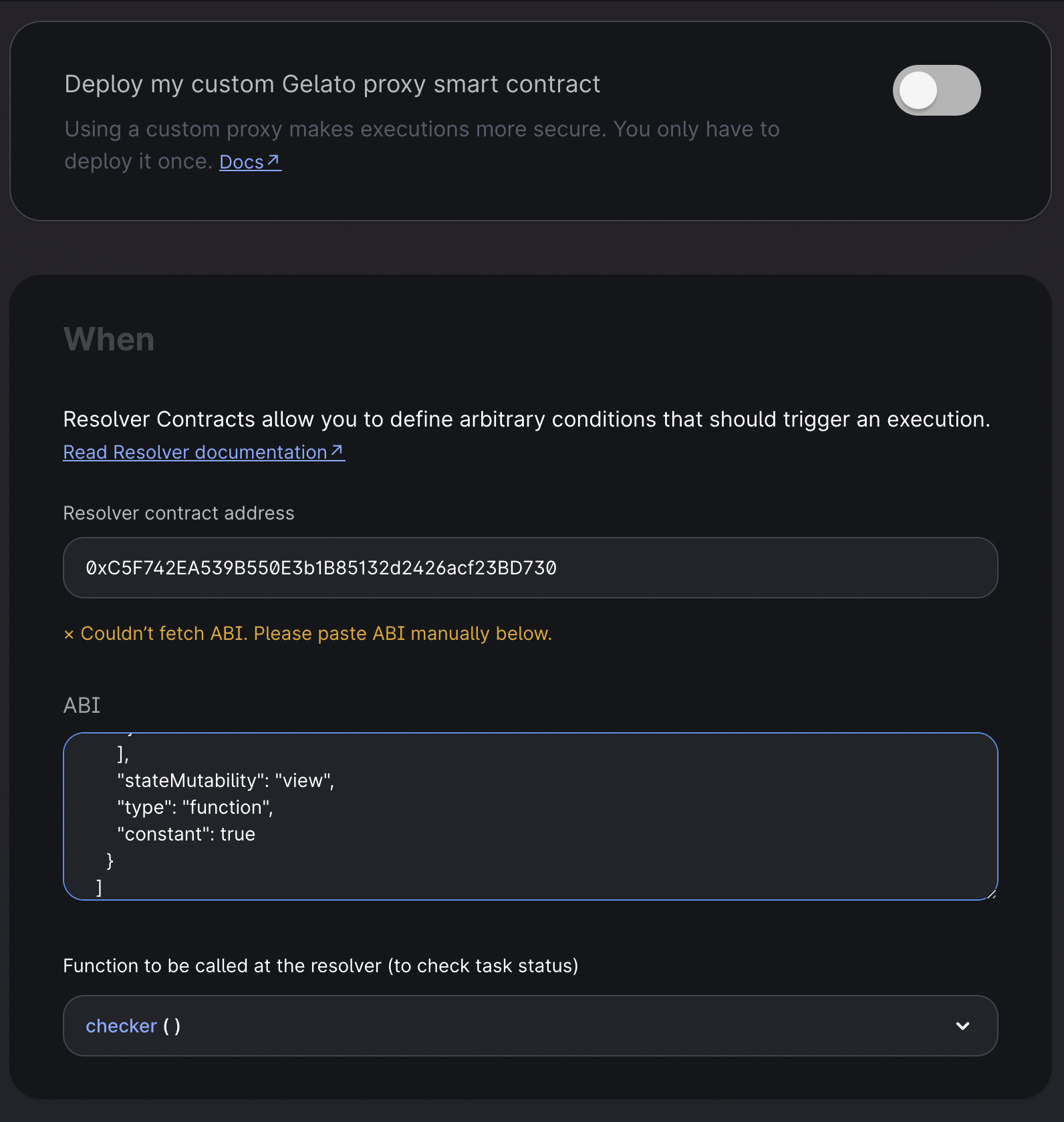Open the Docs link
The height and width of the screenshot is (1122, 1064).
pos(241,162)
